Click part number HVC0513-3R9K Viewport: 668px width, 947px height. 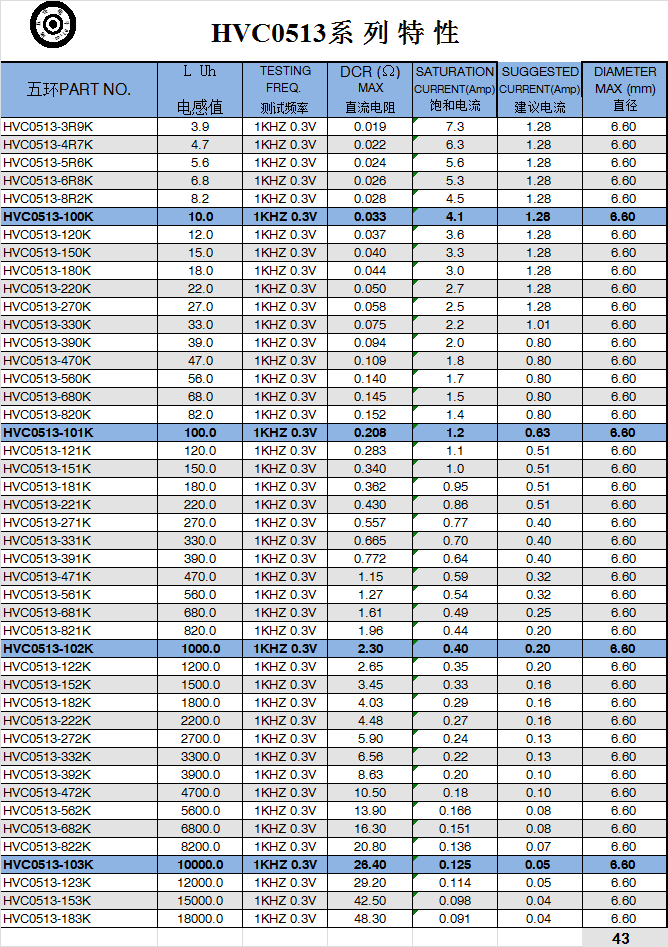coord(48,127)
